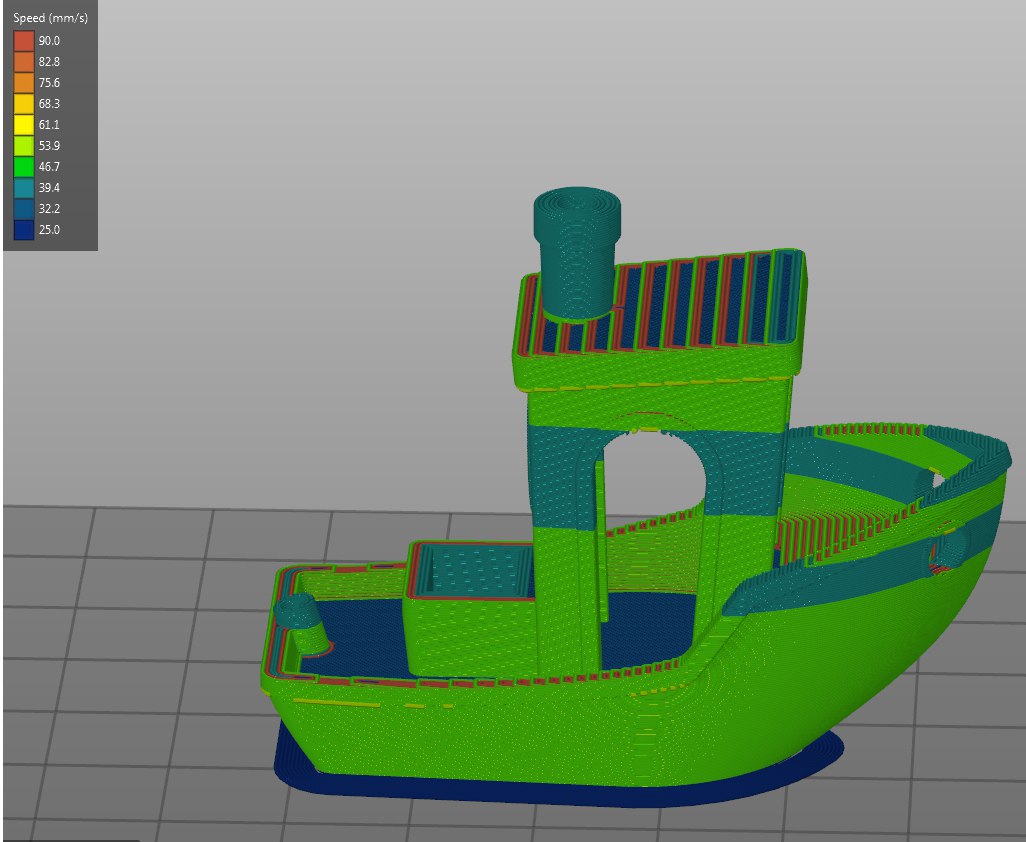Select the '61.1' legend value text
This screenshot has height=842, width=1026.
[49, 124]
